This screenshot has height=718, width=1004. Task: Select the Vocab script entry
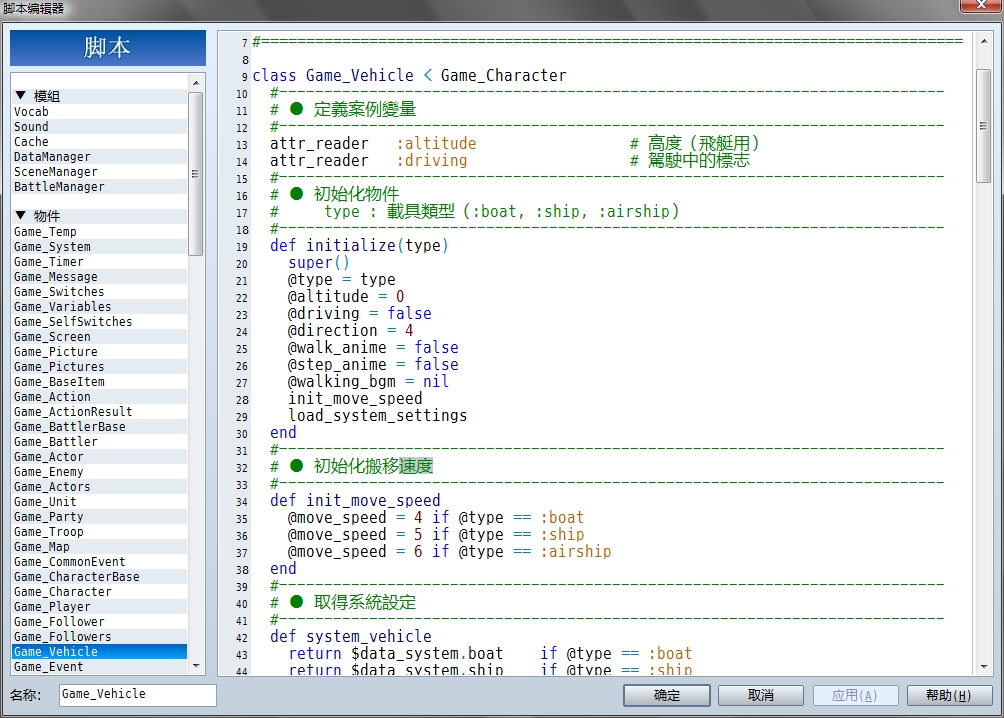[x=99, y=111]
